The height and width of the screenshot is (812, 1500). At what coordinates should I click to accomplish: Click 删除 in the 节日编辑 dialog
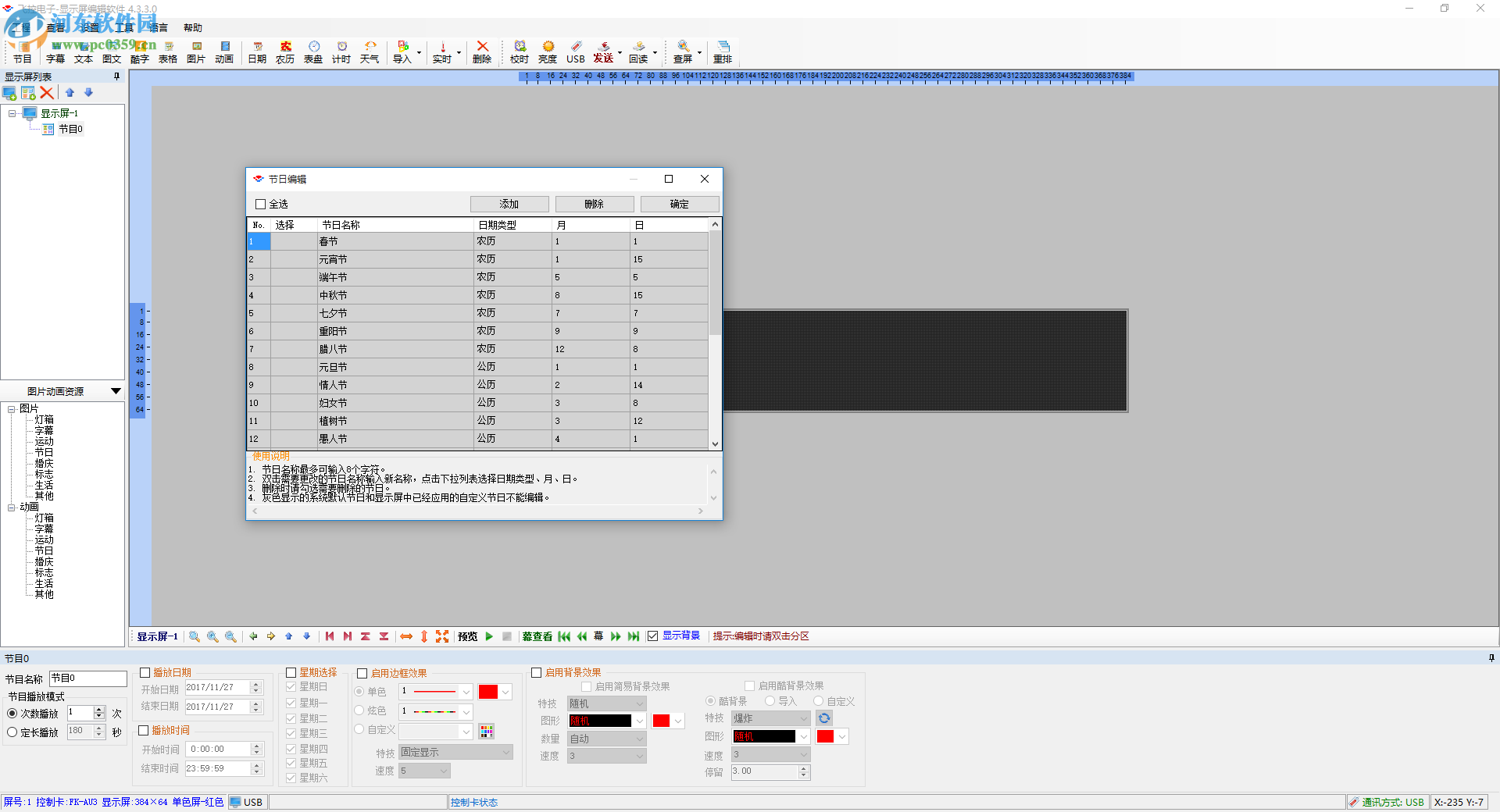pos(595,205)
